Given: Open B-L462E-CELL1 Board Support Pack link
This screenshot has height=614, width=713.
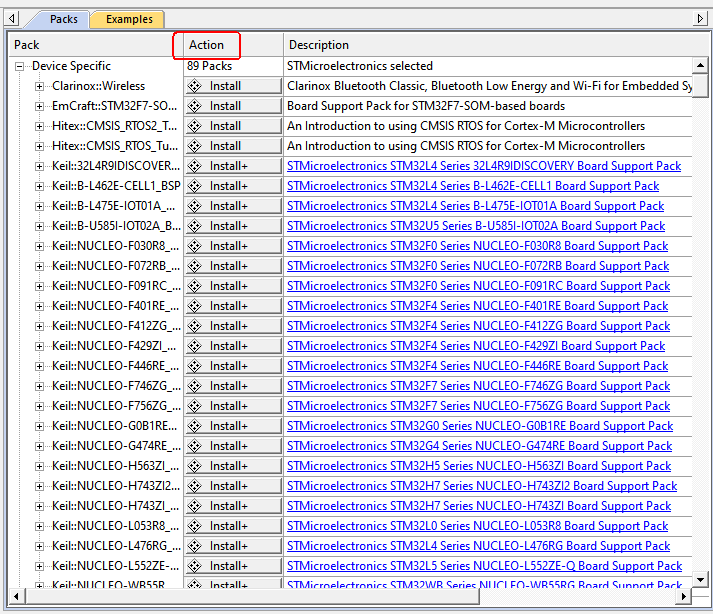Looking at the screenshot, I should [473, 186].
